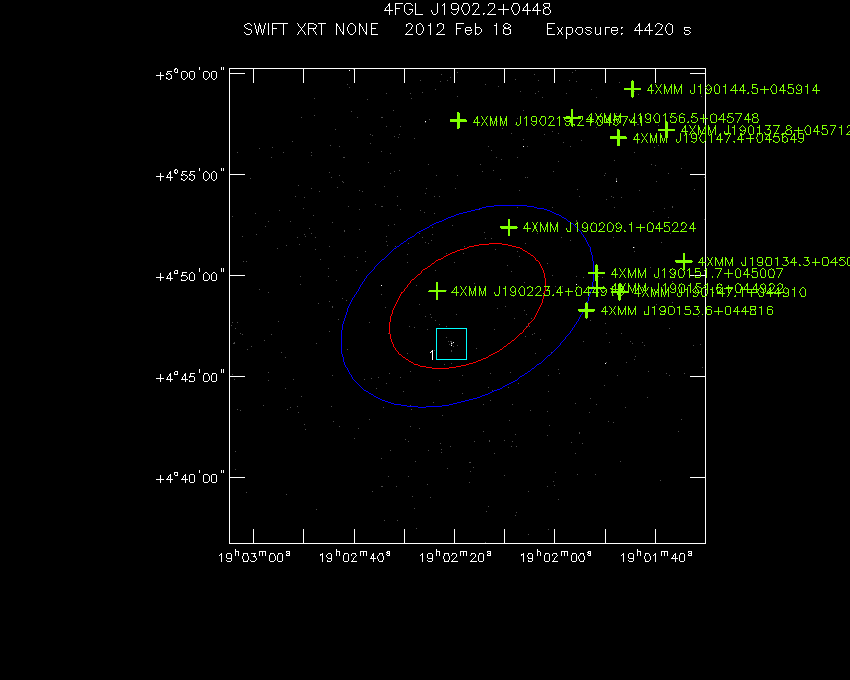Screen dimensions: 850x680
Task: Click the label 4XMM J190151.7+045007
Action: click(697, 273)
